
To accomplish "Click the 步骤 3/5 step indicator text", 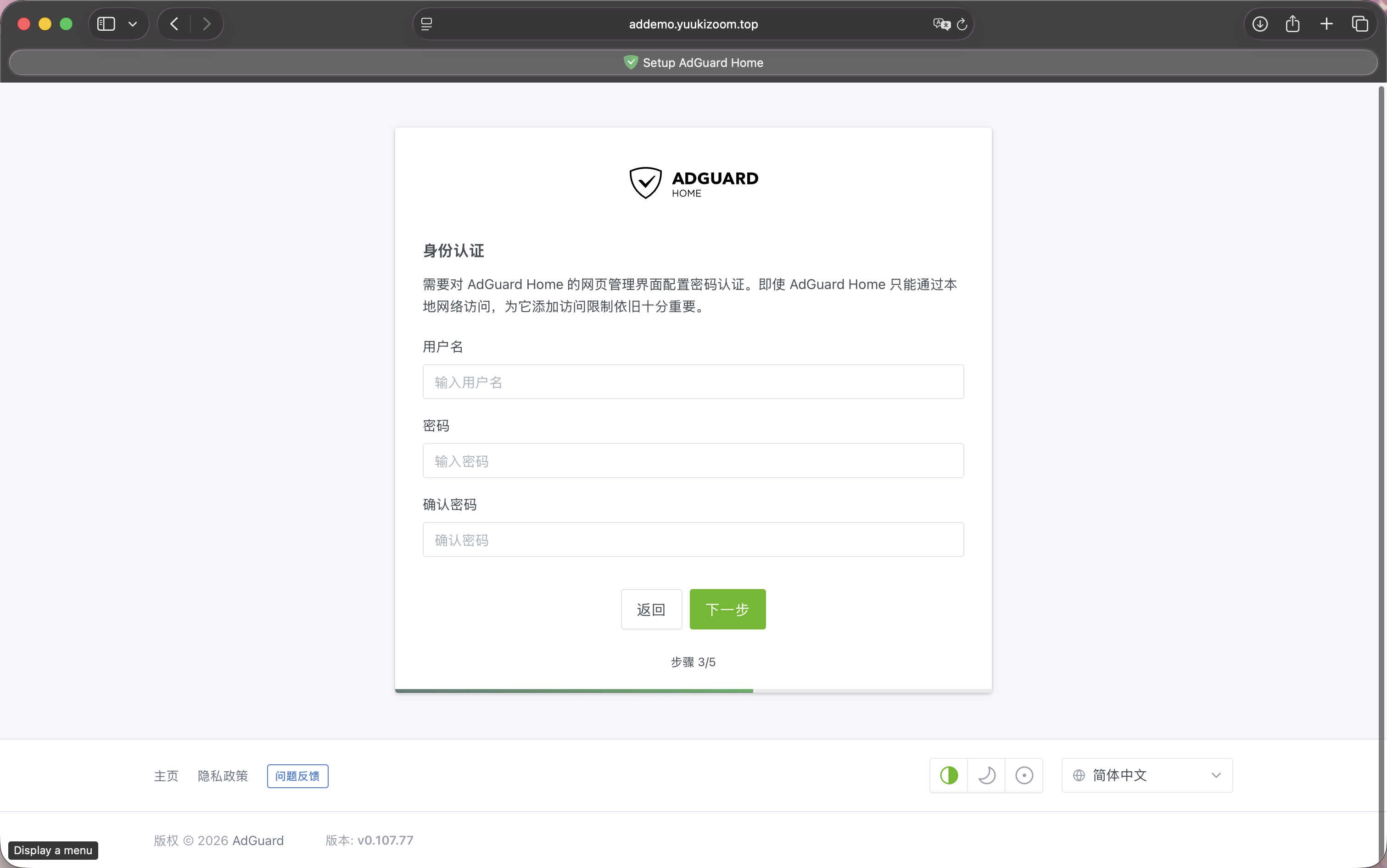I will [693, 662].
